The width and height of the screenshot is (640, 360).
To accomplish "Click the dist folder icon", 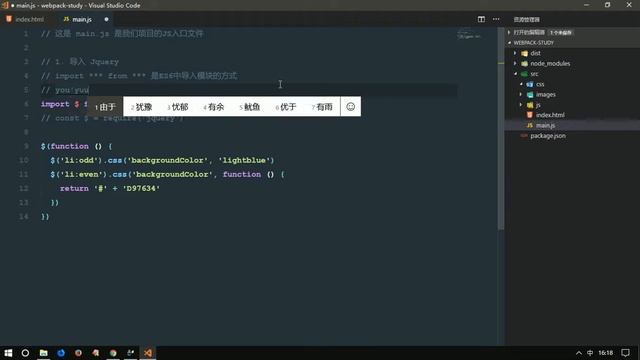I will coord(524,53).
